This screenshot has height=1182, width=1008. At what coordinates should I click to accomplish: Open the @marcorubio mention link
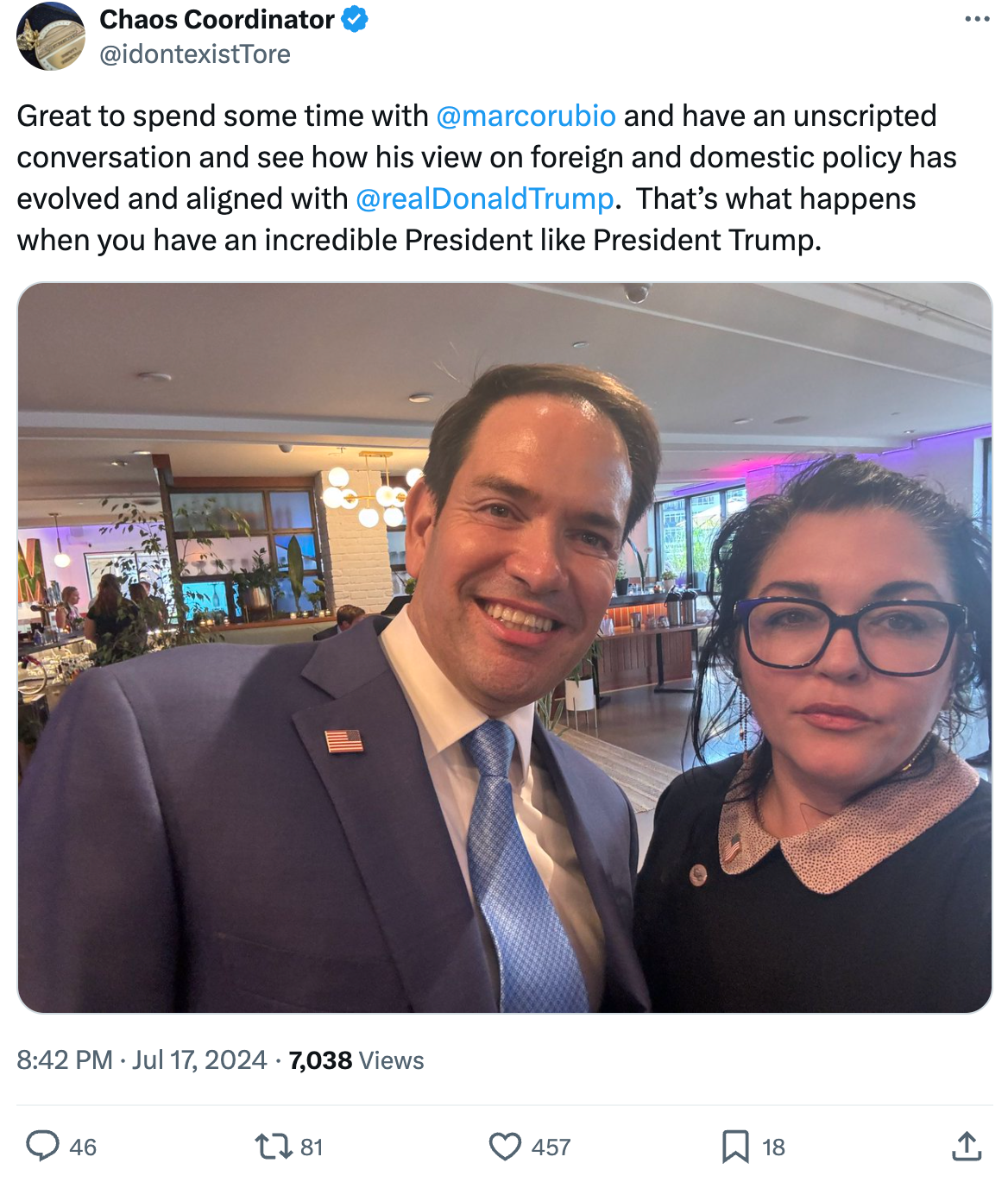(x=526, y=116)
